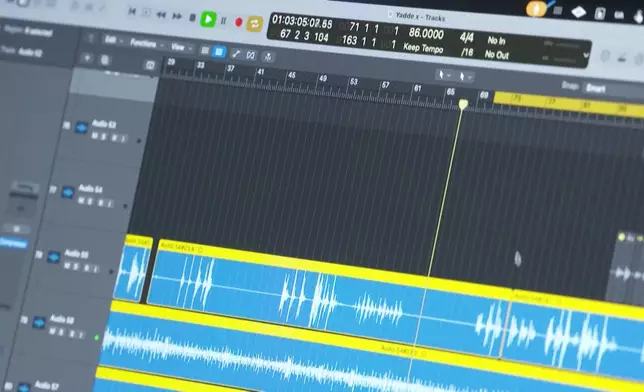Click the Forward transport button
The image size is (644, 392).
pos(177,16)
